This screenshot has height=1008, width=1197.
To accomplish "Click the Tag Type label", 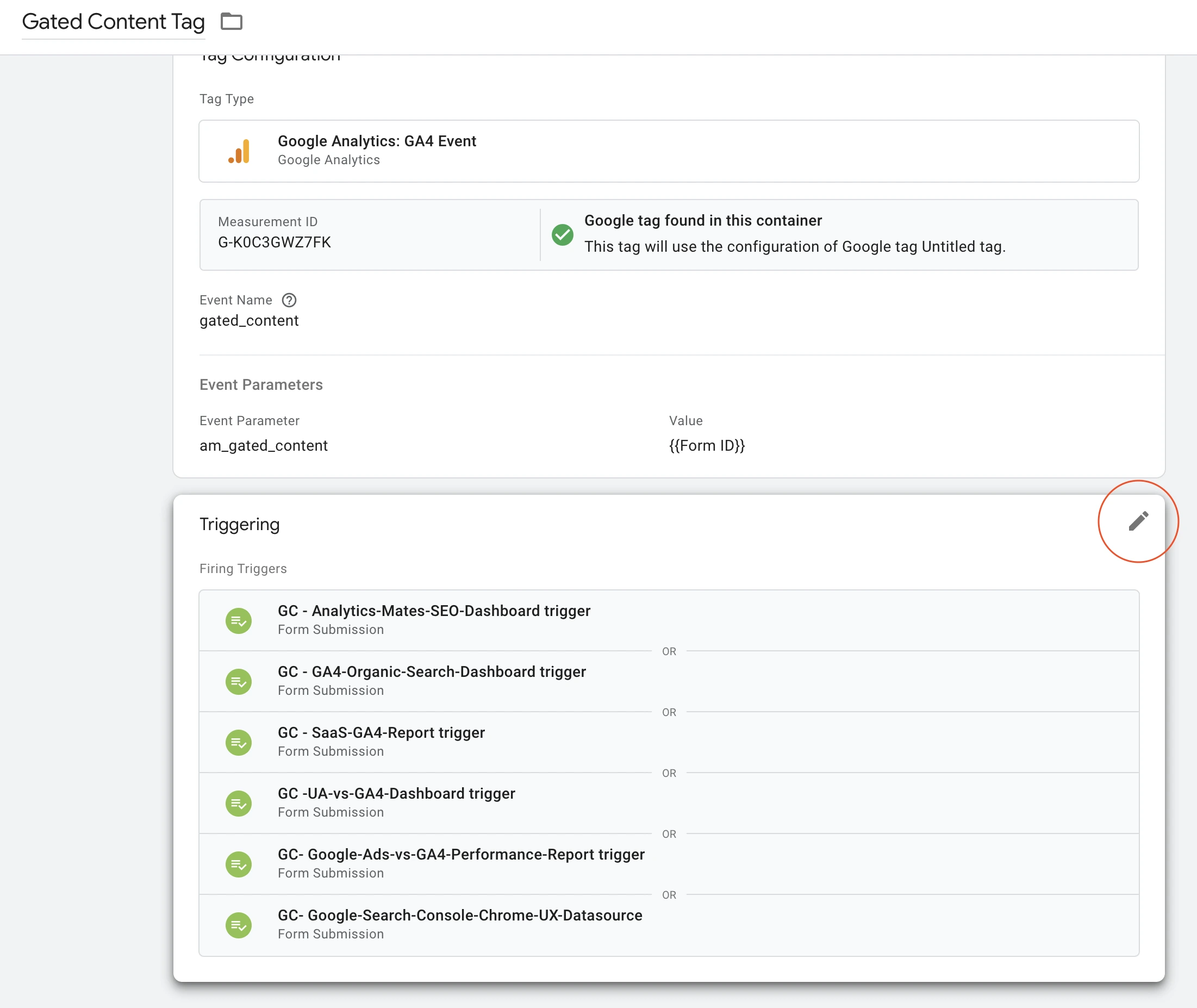I will pyautogui.click(x=226, y=99).
